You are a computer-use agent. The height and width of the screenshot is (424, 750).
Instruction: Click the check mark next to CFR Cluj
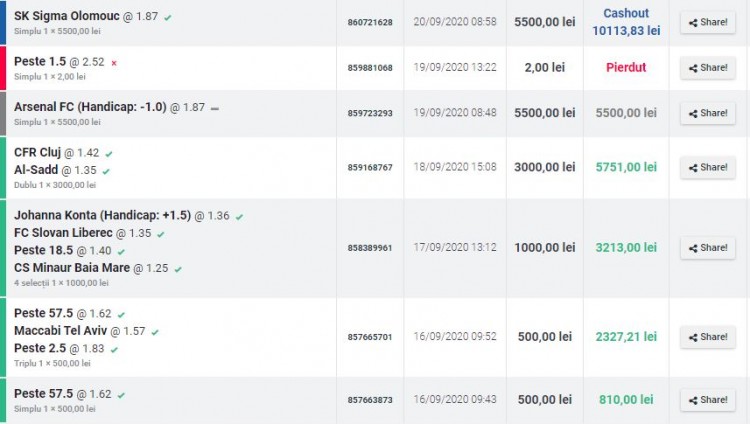109,153
